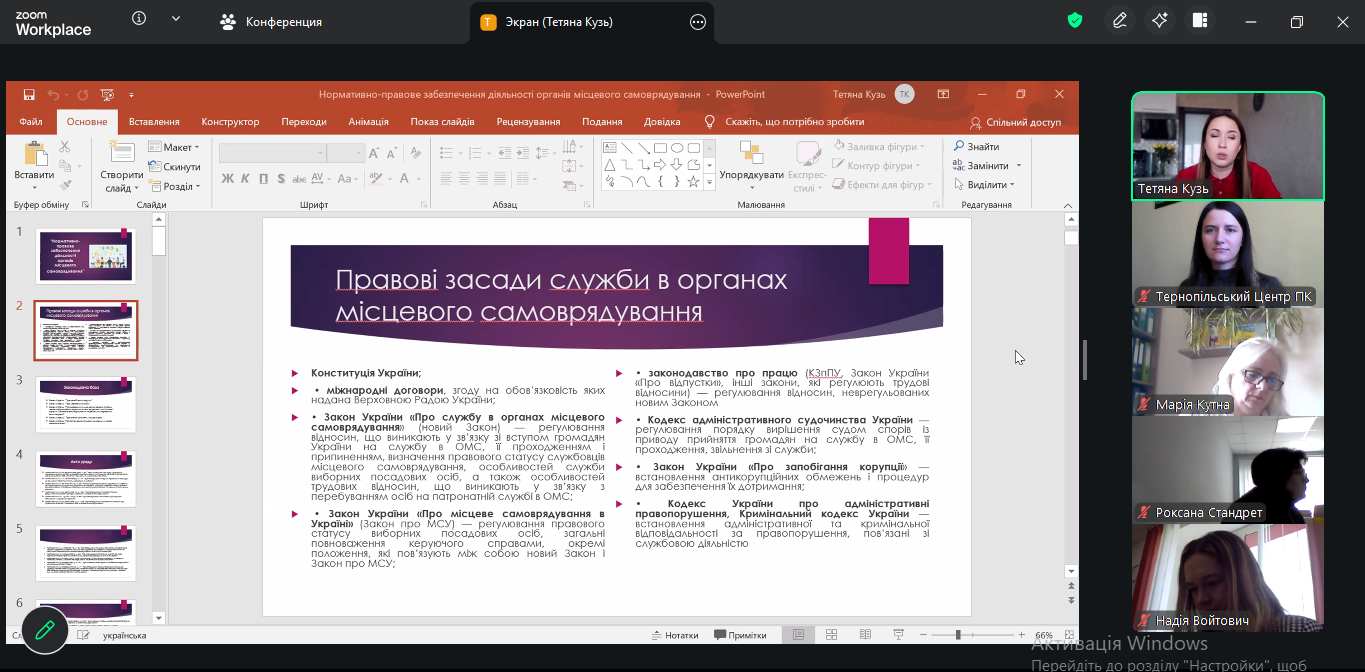
Task: Click the Reading view icon in status bar
Action: [865, 635]
